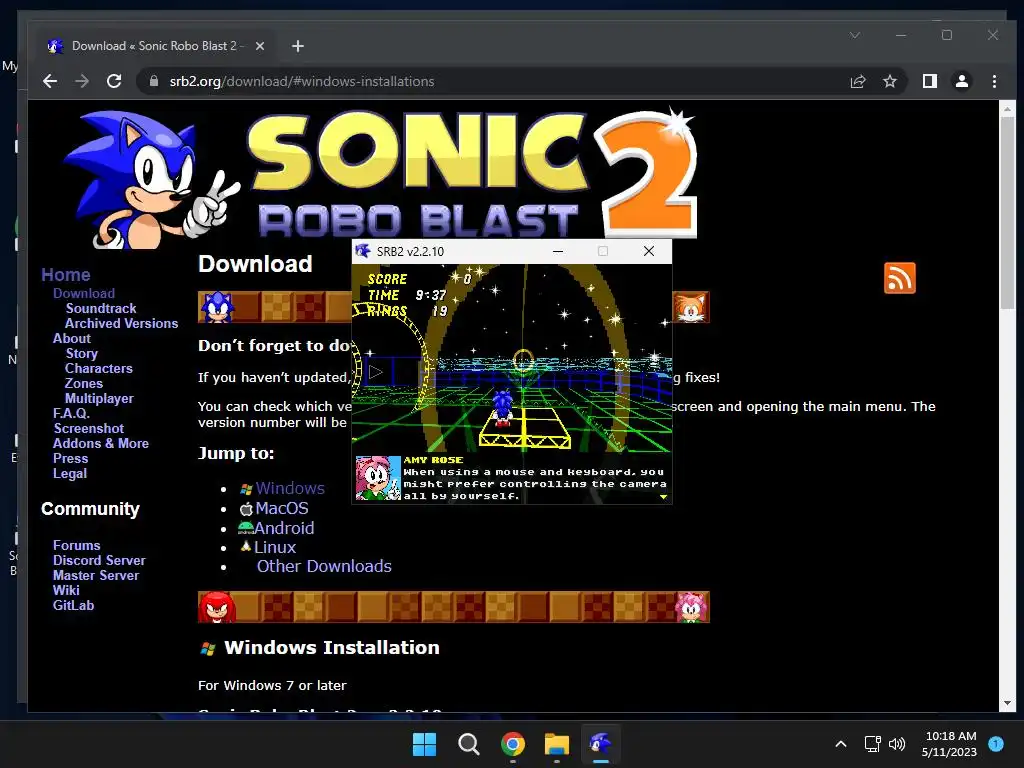Open the About page
The image size is (1024, 768).
(72, 338)
